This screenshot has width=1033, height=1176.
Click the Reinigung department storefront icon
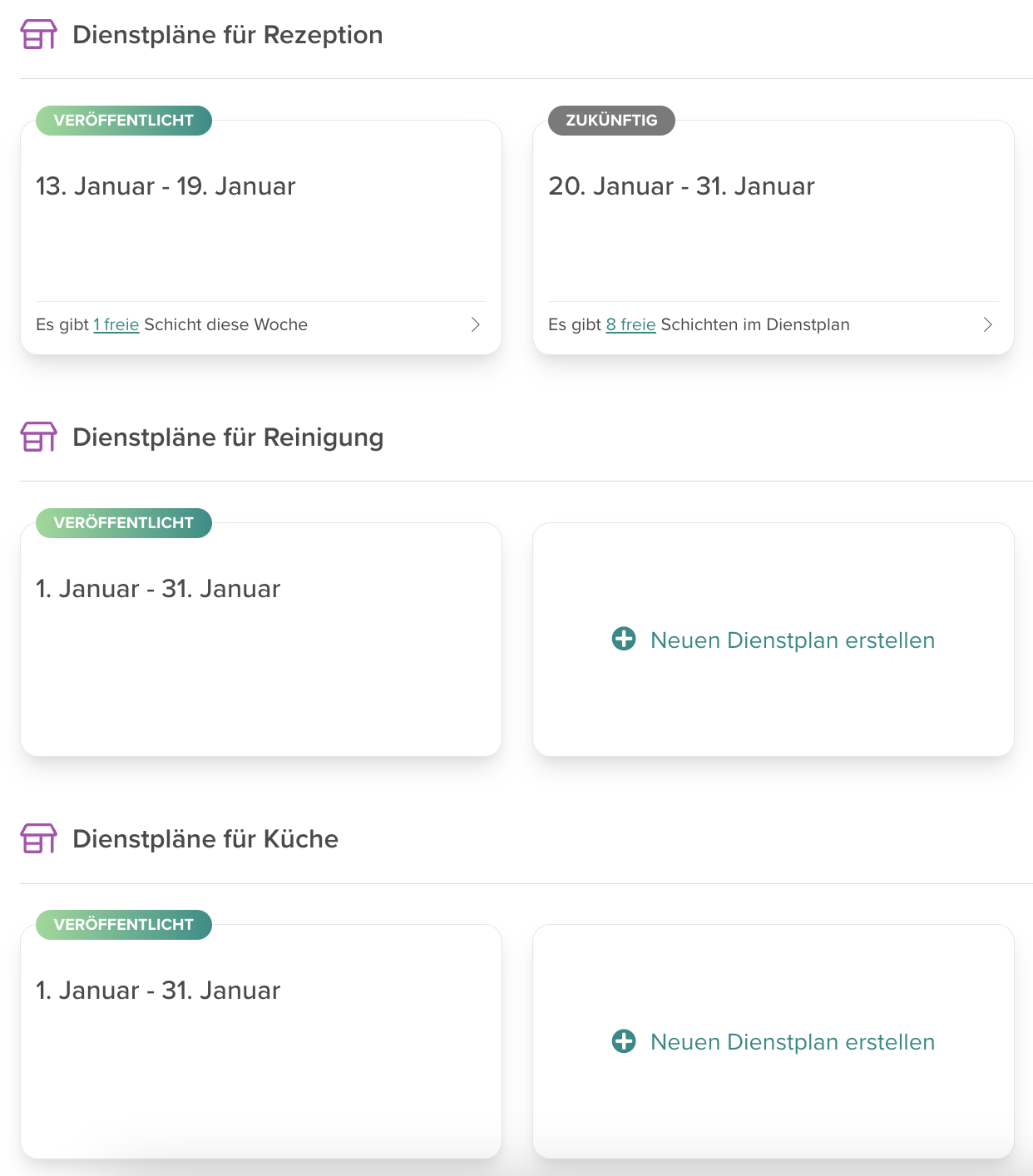pos(38,436)
